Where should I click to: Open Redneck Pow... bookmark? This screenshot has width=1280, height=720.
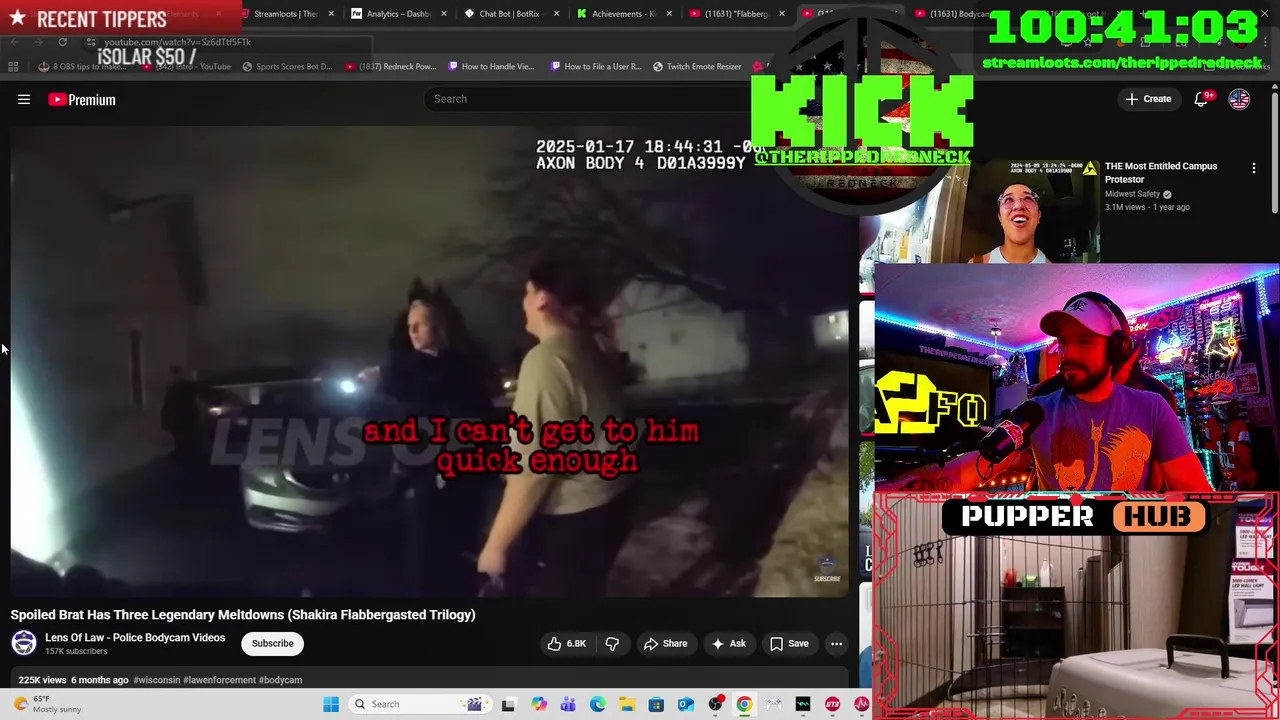[391, 66]
